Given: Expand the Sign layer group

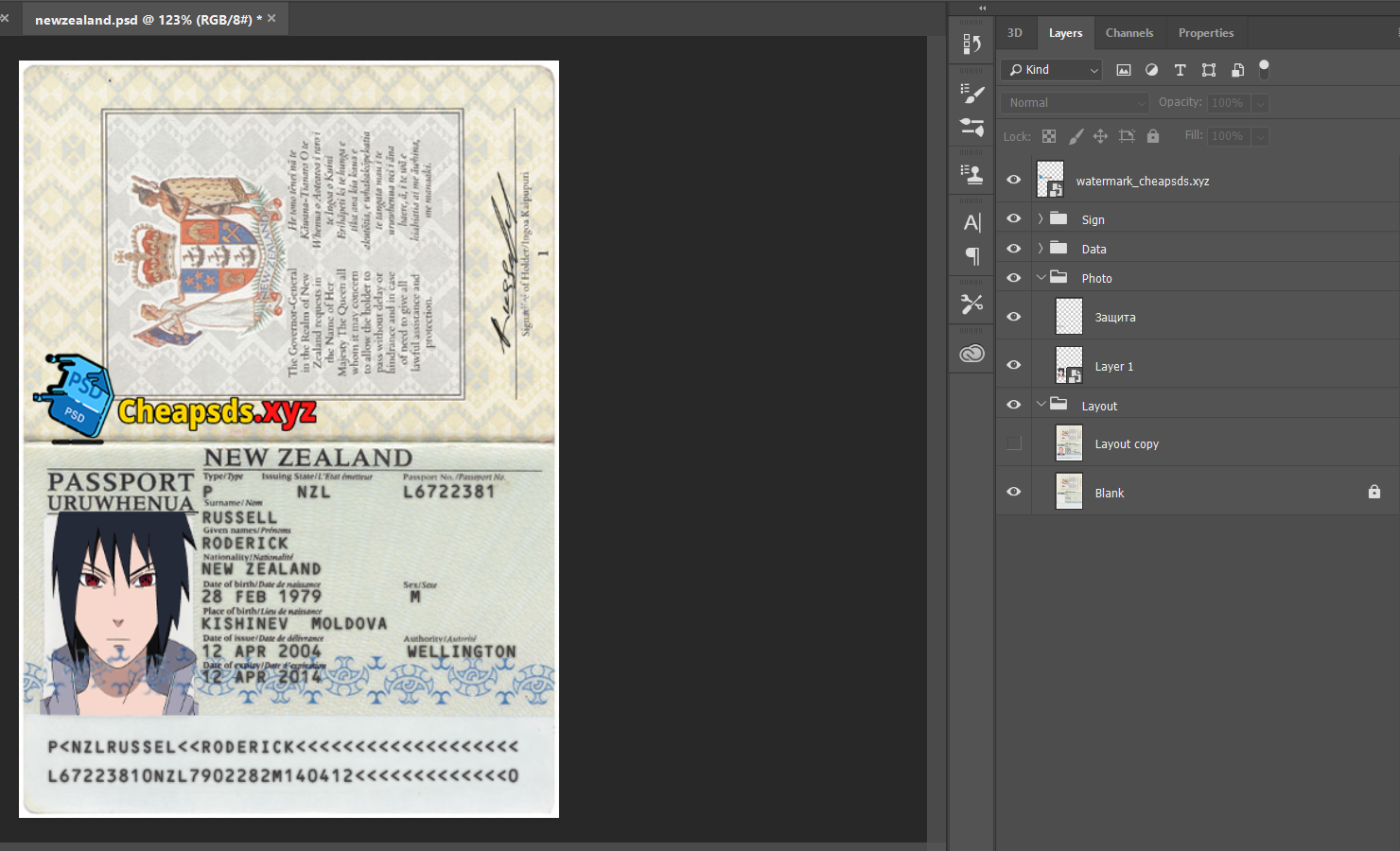Looking at the screenshot, I should [x=1041, y=219].
